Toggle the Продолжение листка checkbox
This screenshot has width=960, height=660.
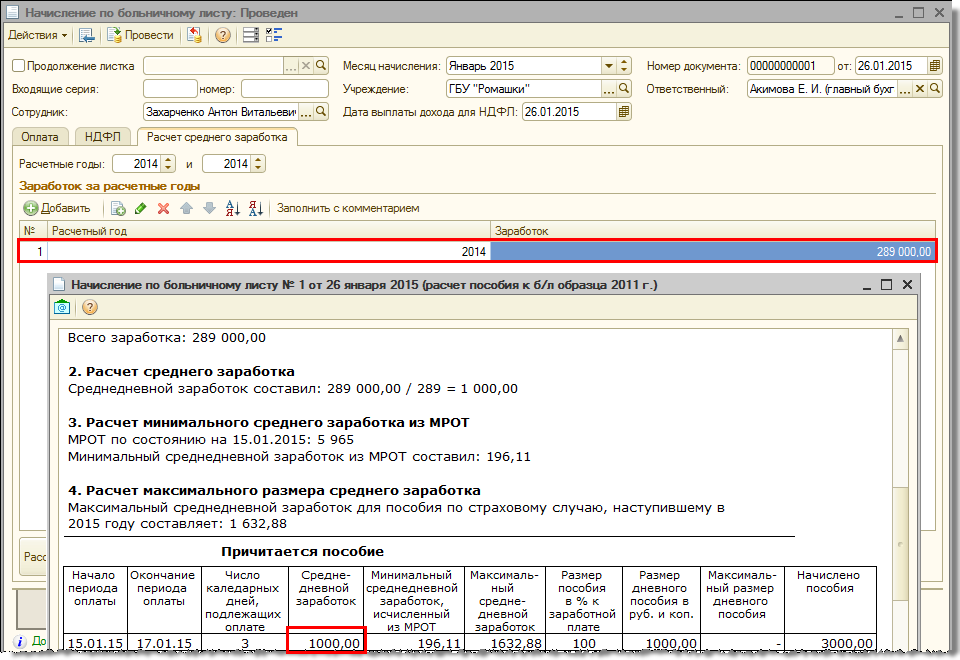click(18, 66)
